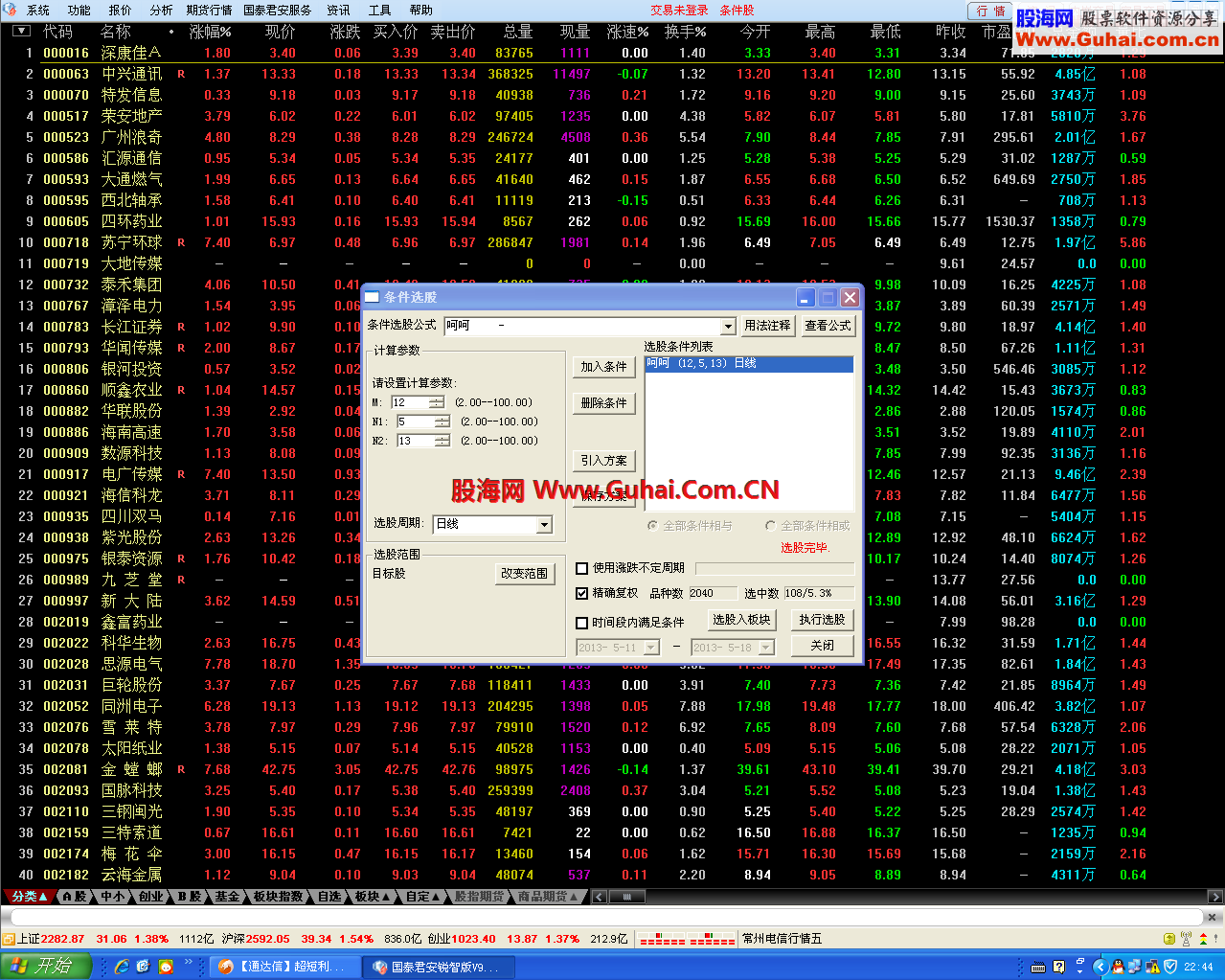This screenshot has height=980, width=1225.
Task: Open the end date 2013-5-18 dropdown
Action: 765,648
